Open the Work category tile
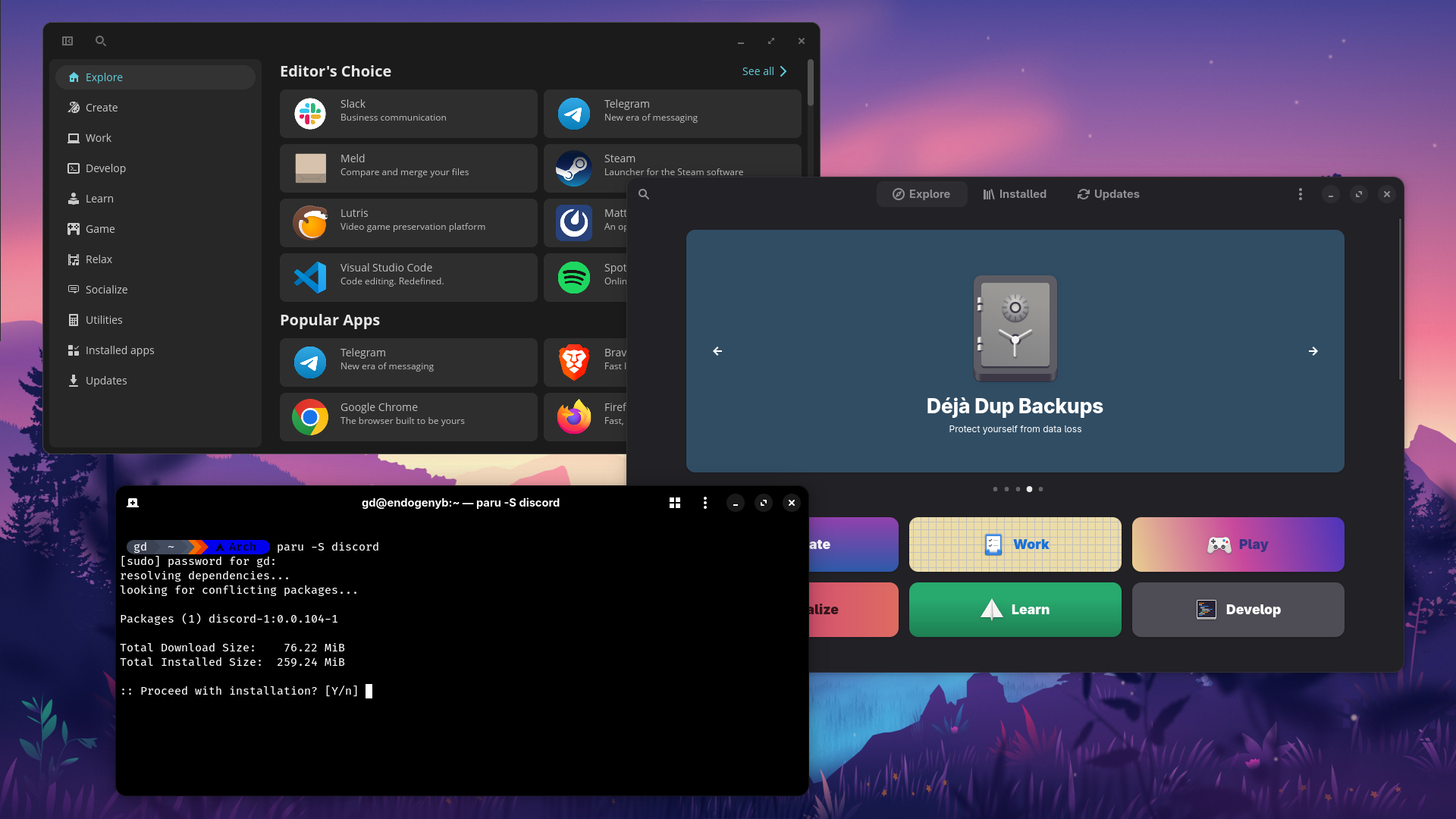The height and width of the screenshot is (819, 1456). click(1015, 544)
